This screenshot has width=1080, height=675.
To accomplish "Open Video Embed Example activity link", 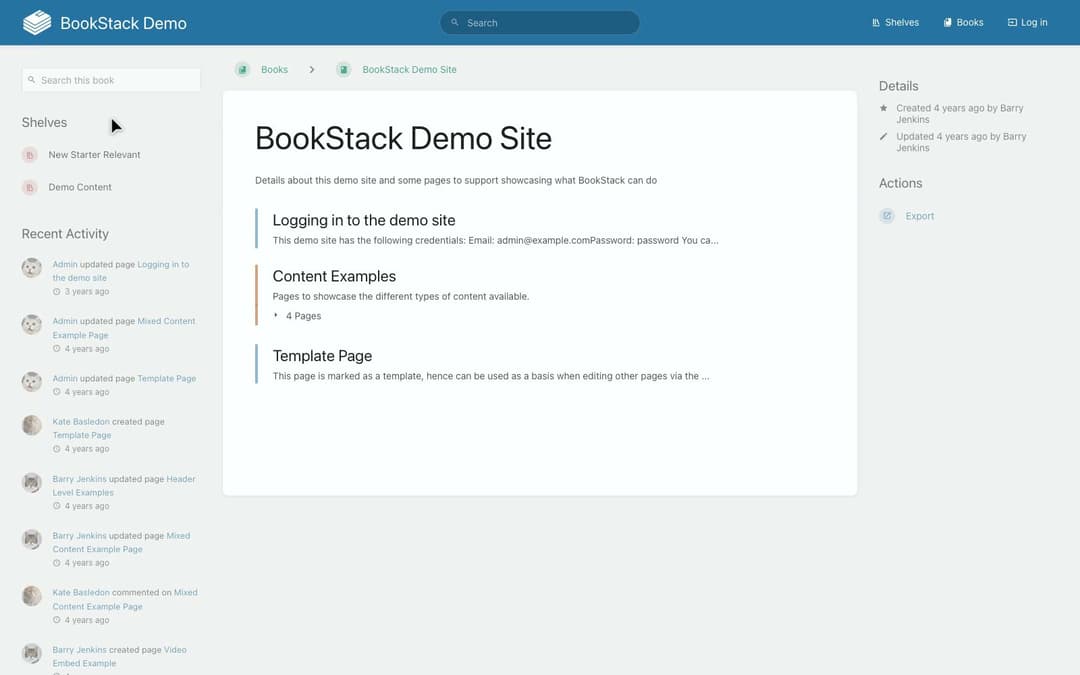I will tap(119, 656).
